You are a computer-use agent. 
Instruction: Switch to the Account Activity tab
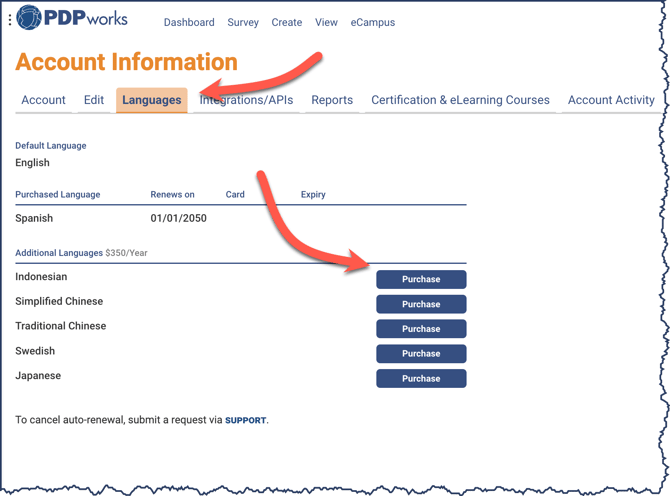(x=611, y=100)
